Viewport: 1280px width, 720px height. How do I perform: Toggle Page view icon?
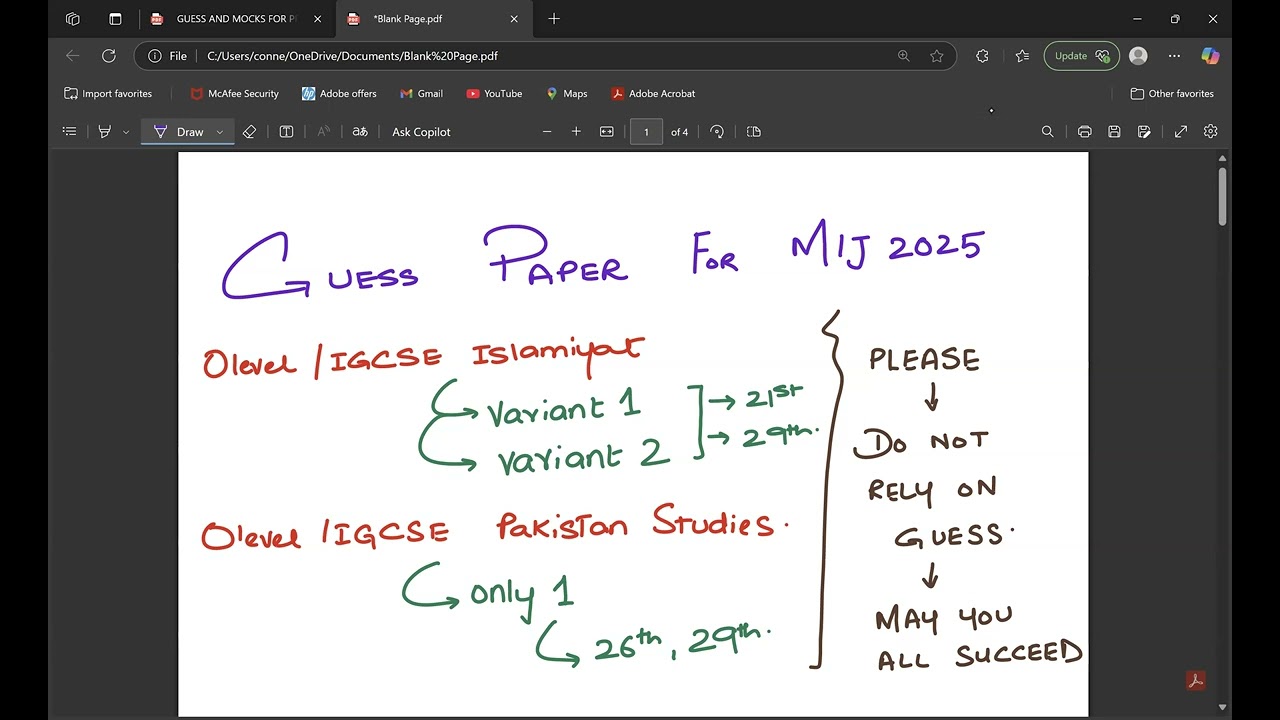coord(754,131)
